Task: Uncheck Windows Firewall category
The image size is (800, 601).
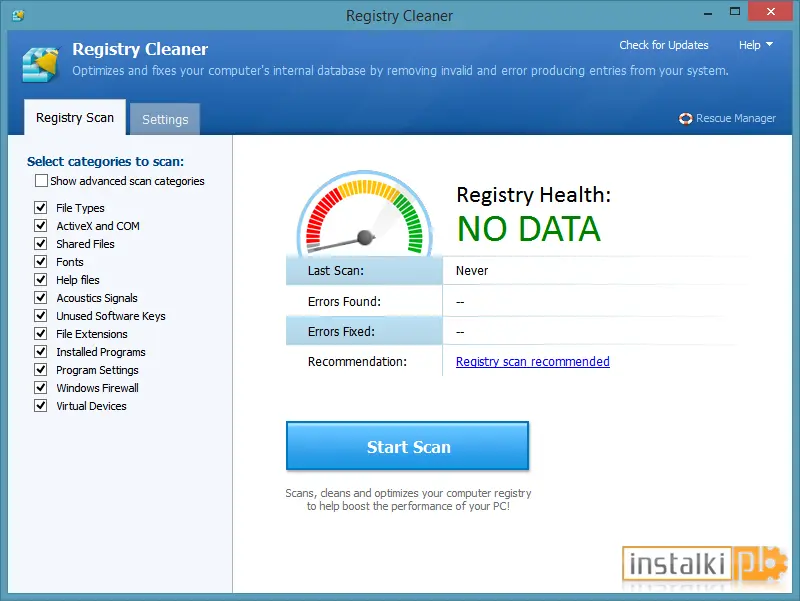Action: 41,388
